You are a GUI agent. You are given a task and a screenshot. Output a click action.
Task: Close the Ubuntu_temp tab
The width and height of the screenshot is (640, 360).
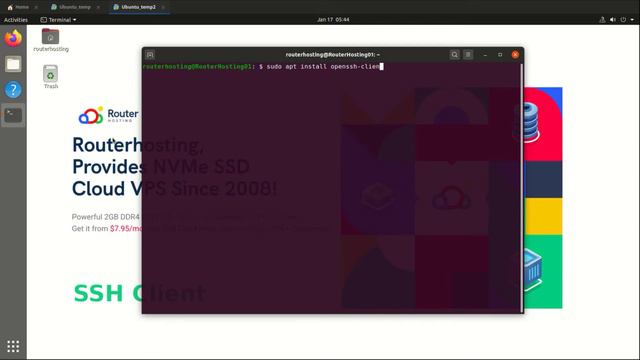(x=98, y=7)
